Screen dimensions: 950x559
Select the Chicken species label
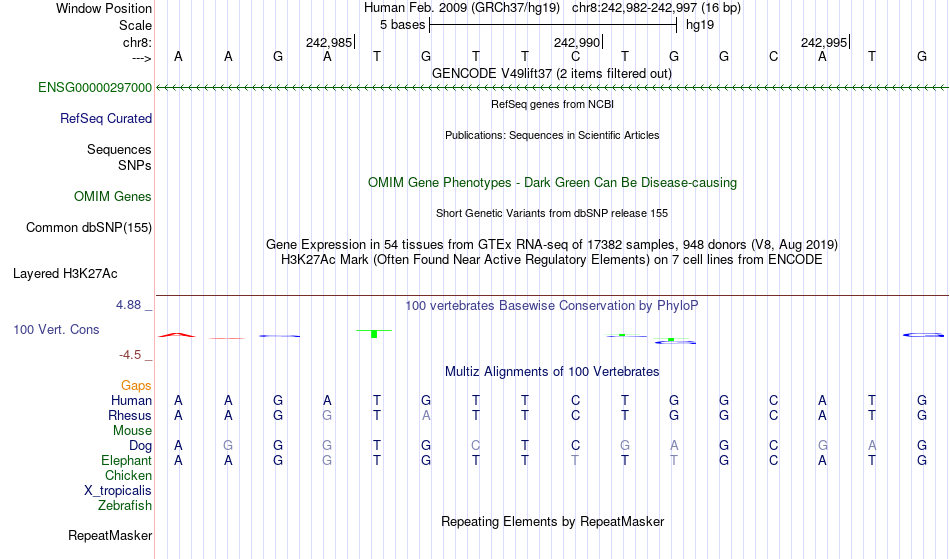128,475
